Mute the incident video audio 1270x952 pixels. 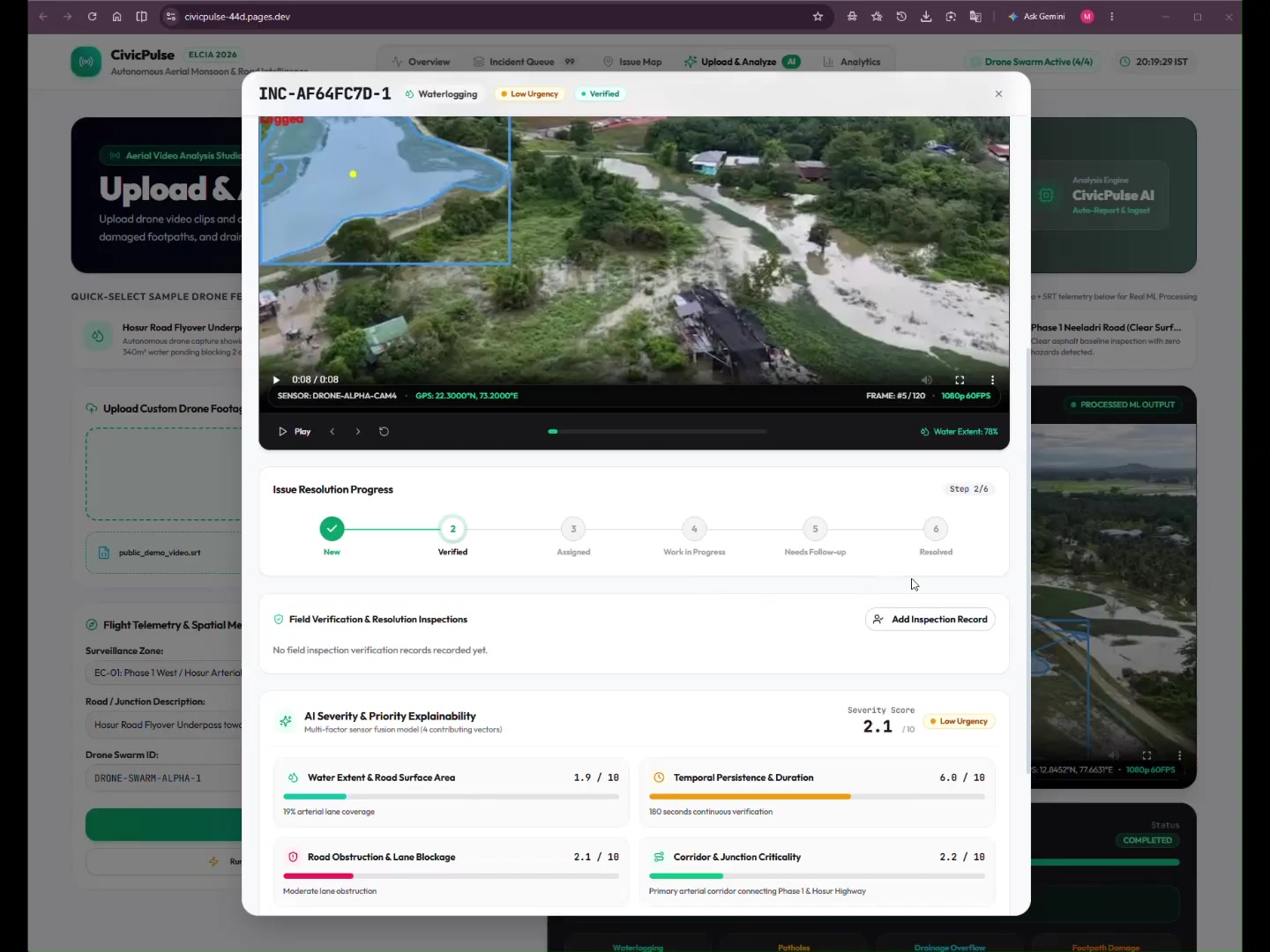(926, 380)
